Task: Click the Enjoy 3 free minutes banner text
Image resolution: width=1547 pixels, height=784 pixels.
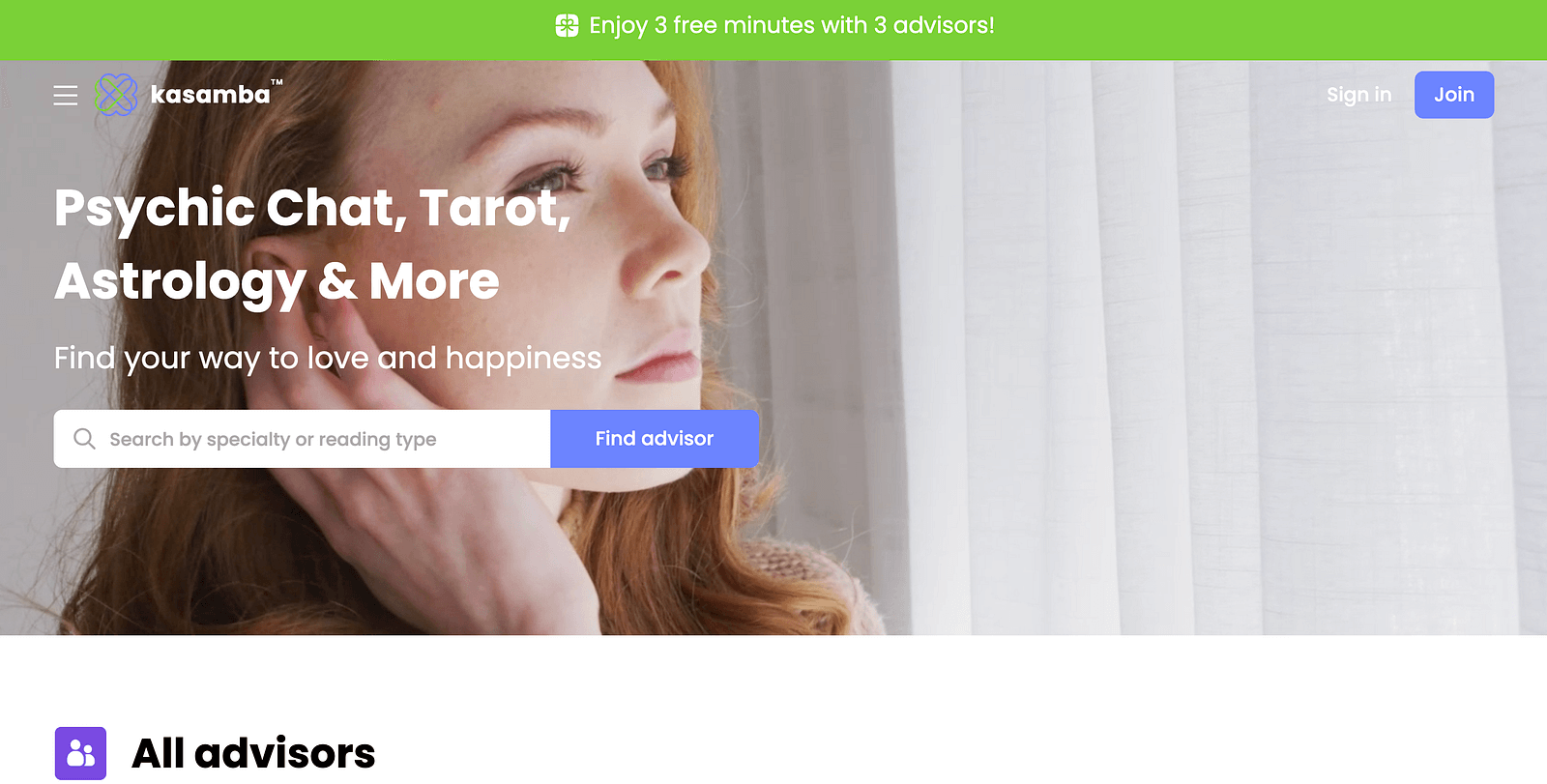Action: click(x=792, y=25)
